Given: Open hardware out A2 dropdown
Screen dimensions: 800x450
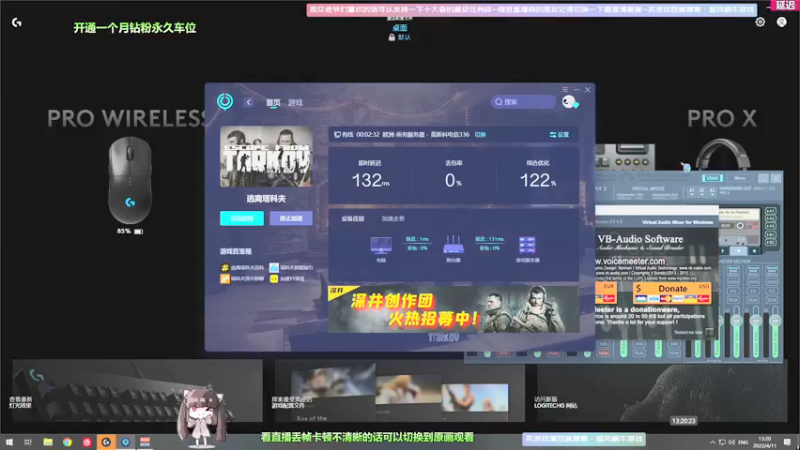Looking at the screenshot, I should coord(702,191).
